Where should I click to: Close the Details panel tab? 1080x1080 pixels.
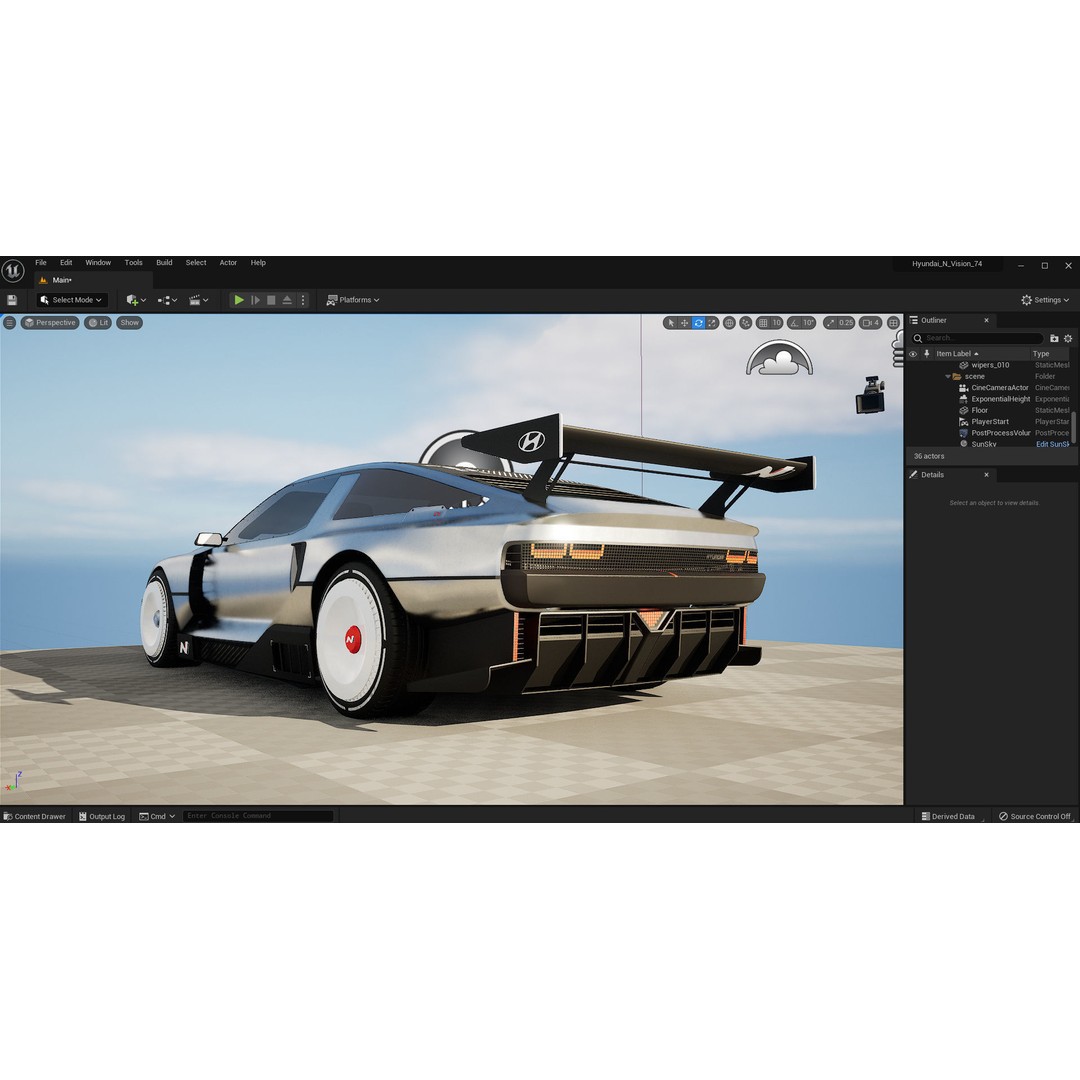point(986,475)
